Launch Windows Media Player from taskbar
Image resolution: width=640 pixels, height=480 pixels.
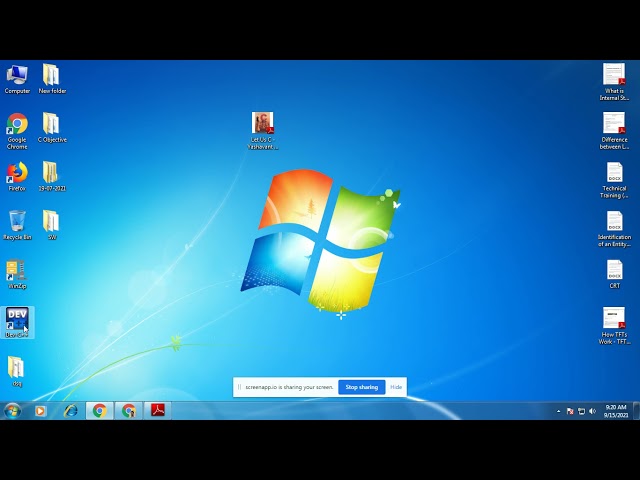pos(40,411)
